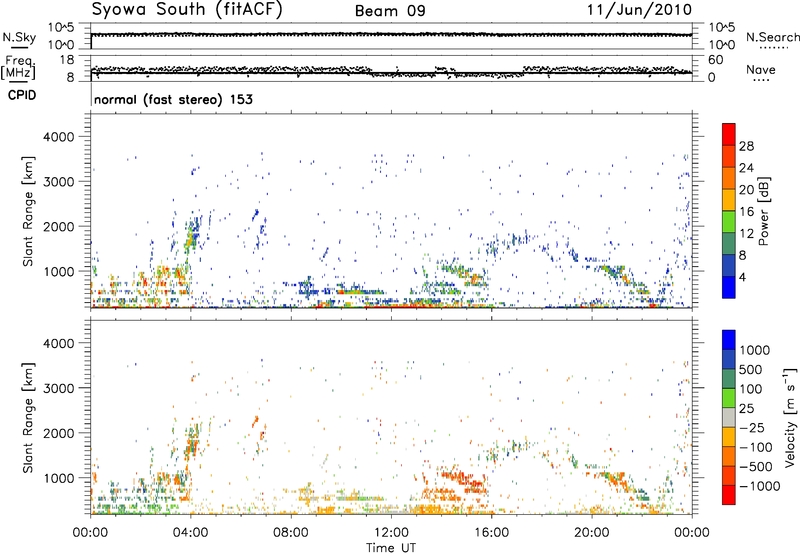Click the "20" label on Power colorbar
800x554 pixels.
[x=746, y=190]
